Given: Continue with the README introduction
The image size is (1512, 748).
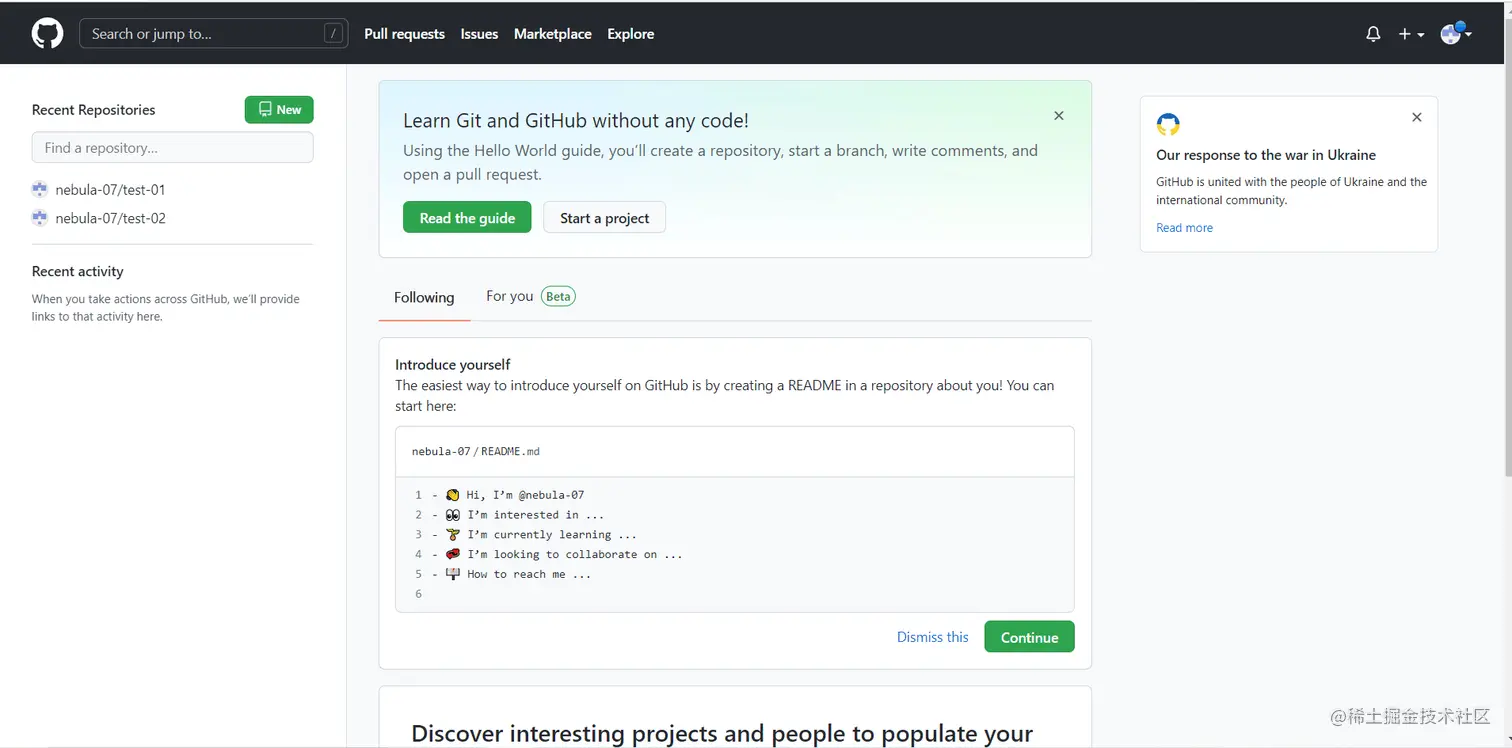Looking at the screenshot, I should click(x=1029, y=637).
